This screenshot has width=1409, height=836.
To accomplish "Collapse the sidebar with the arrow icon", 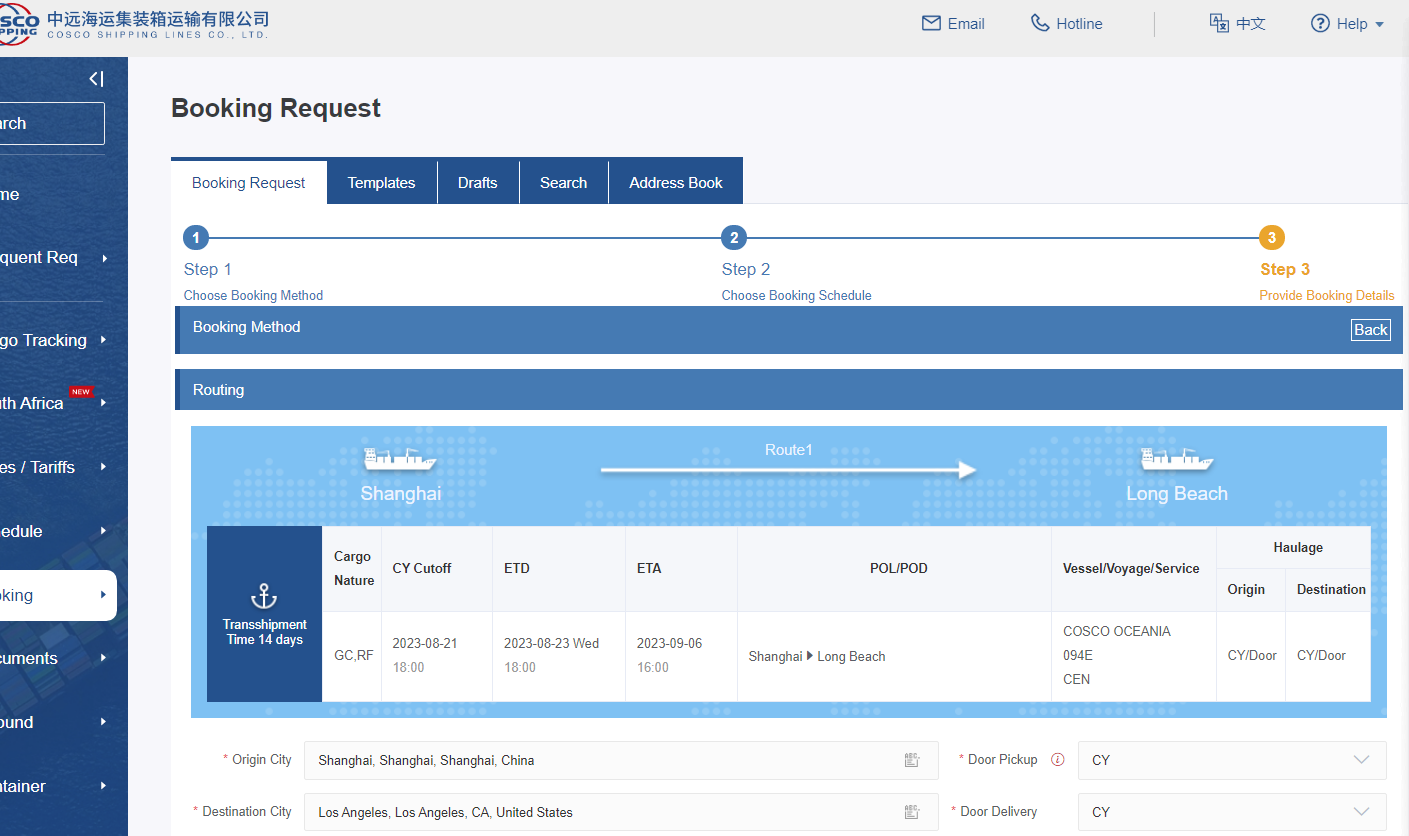I will click(x=96, y=79).
